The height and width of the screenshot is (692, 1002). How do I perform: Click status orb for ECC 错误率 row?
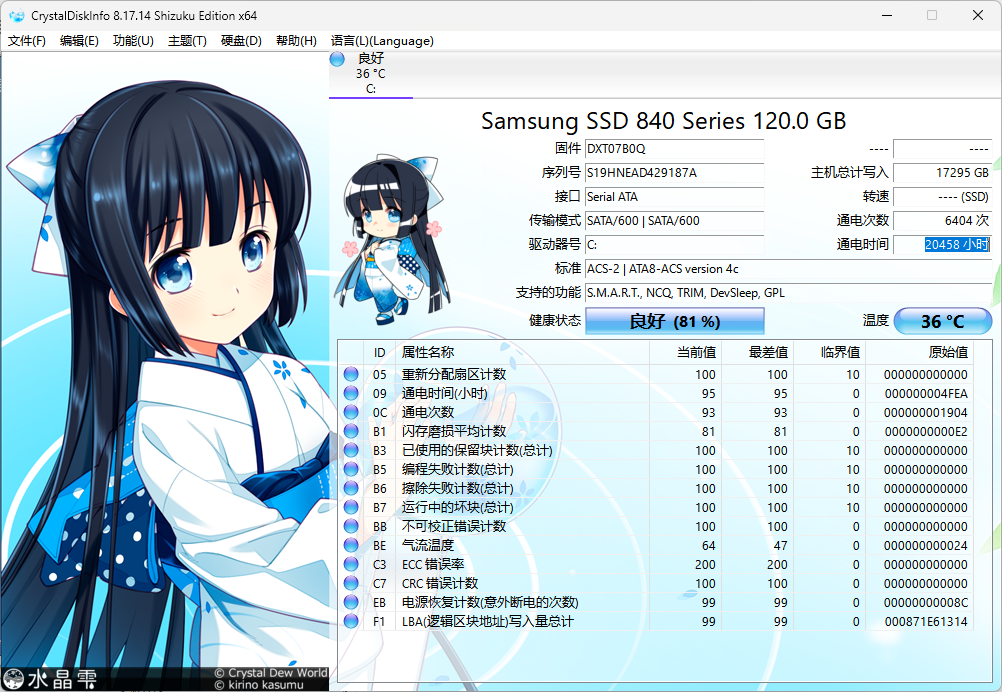coord(351,564)
